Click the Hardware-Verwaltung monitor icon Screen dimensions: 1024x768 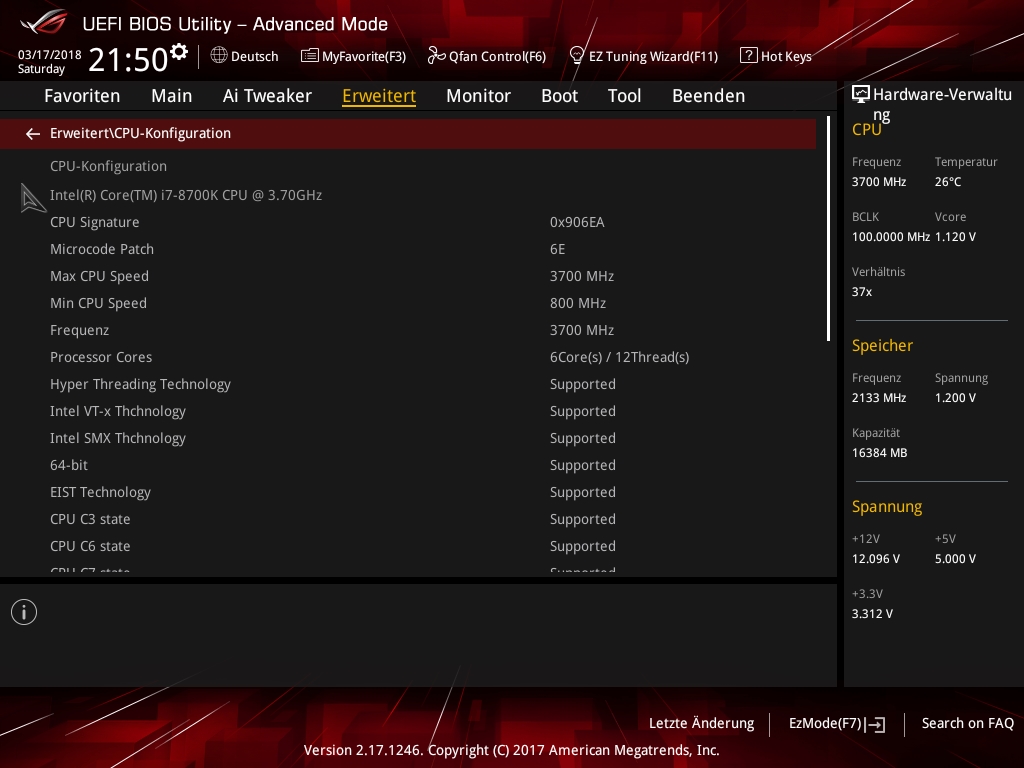click(x=861, y=95)
